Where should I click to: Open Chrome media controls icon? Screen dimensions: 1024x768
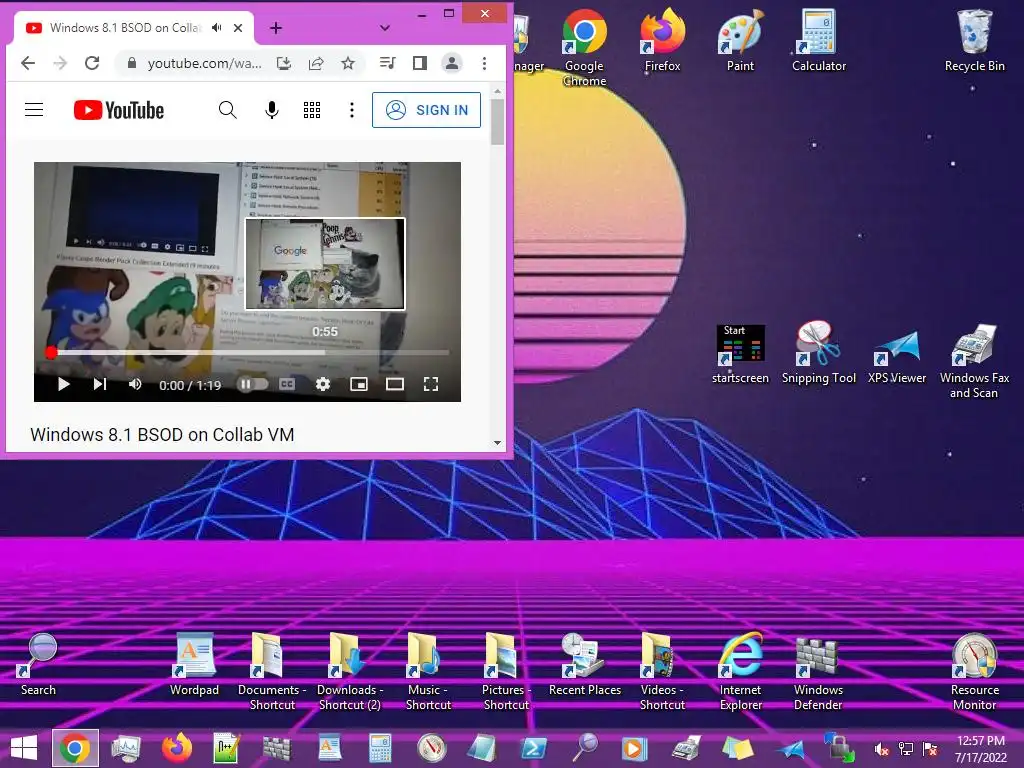click(387, 63)
